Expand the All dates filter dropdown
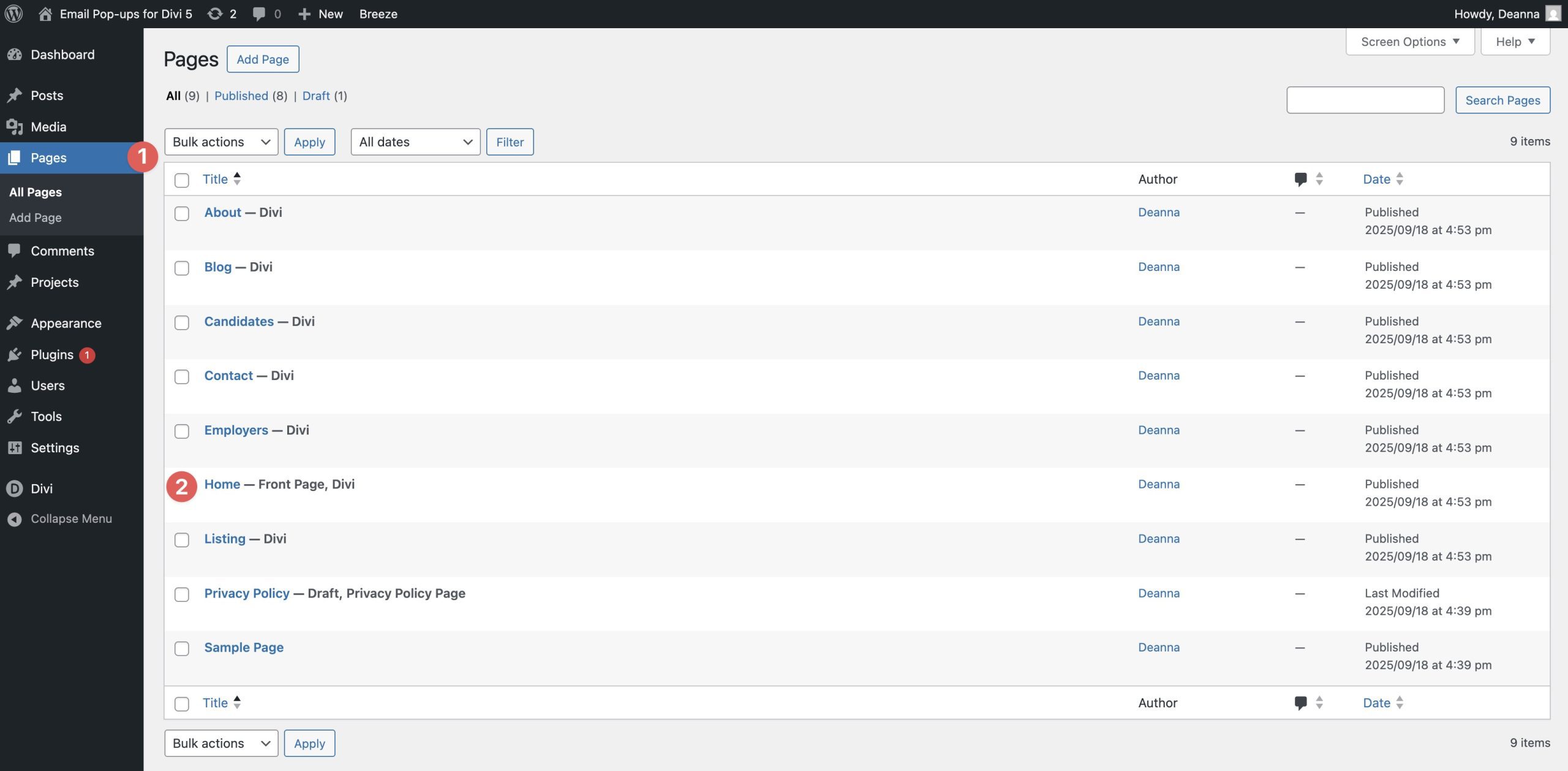 [415, 142]
